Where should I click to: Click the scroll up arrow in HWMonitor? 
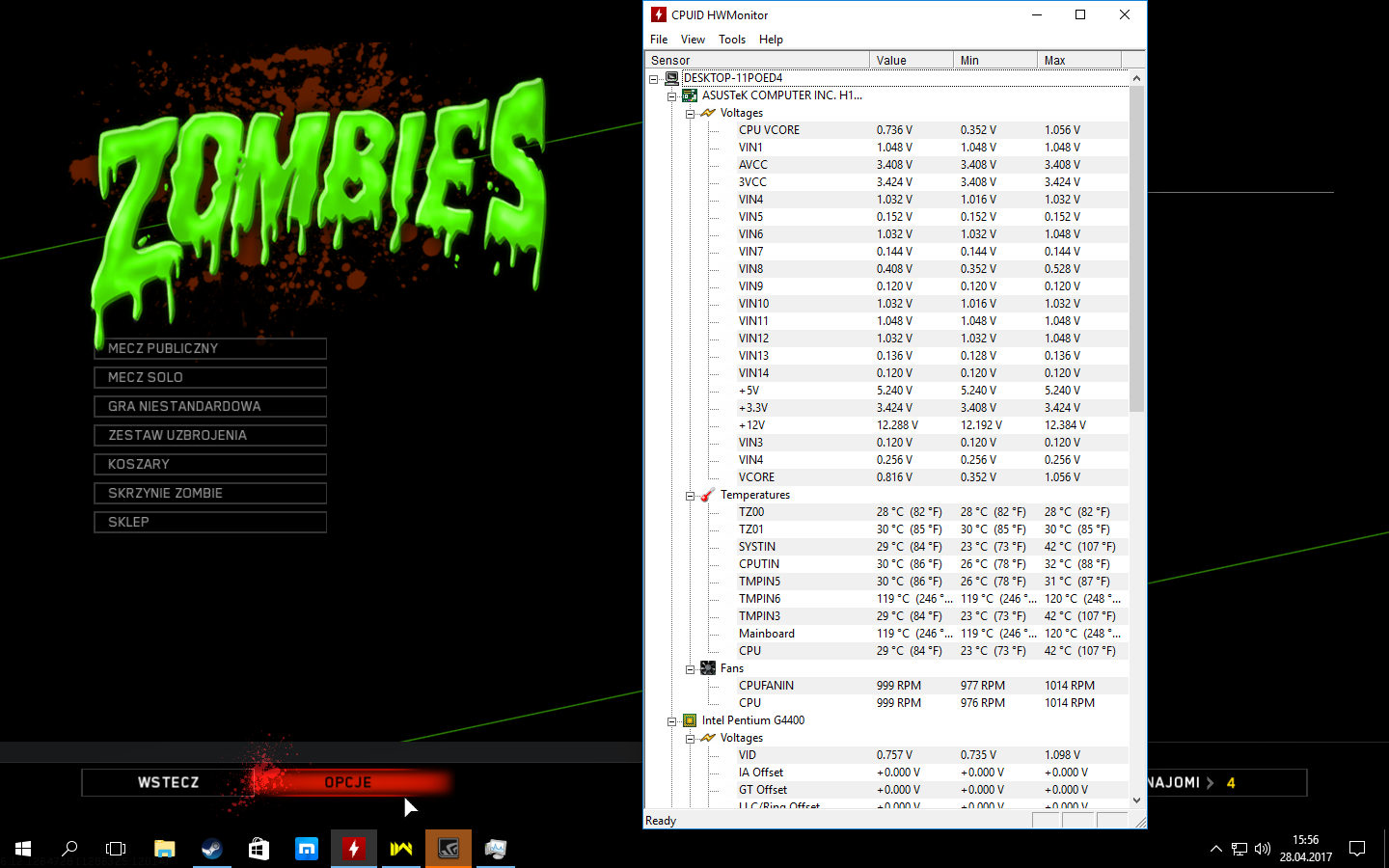[1136, 78]
